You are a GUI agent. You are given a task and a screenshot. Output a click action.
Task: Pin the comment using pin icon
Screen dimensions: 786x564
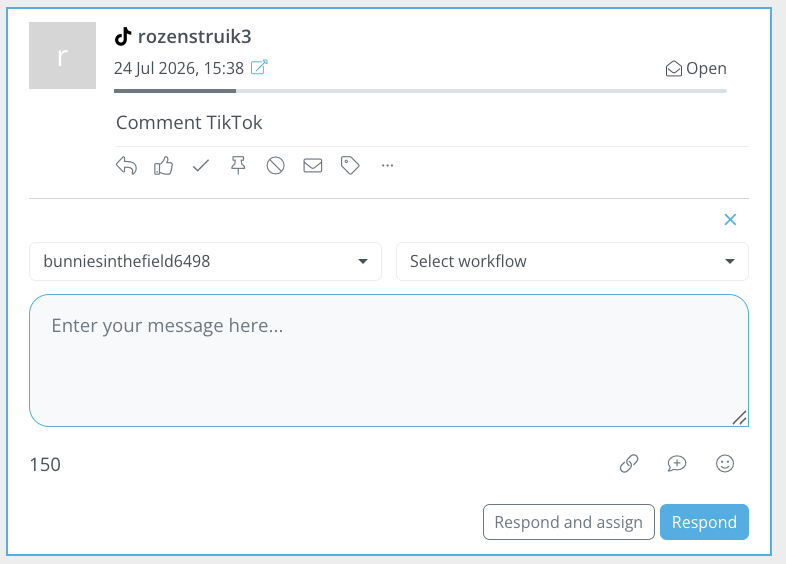click(x=238, y=165)
